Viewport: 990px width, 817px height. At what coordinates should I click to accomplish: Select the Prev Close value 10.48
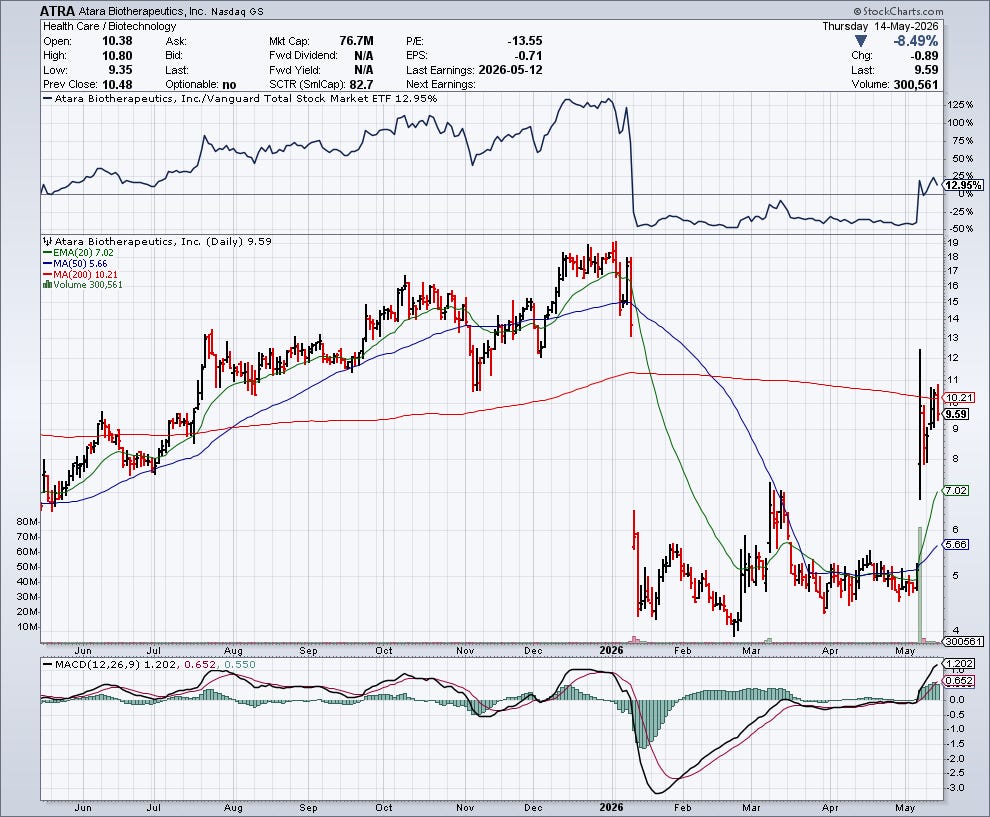pyautogui.click(x=117, y=85)
